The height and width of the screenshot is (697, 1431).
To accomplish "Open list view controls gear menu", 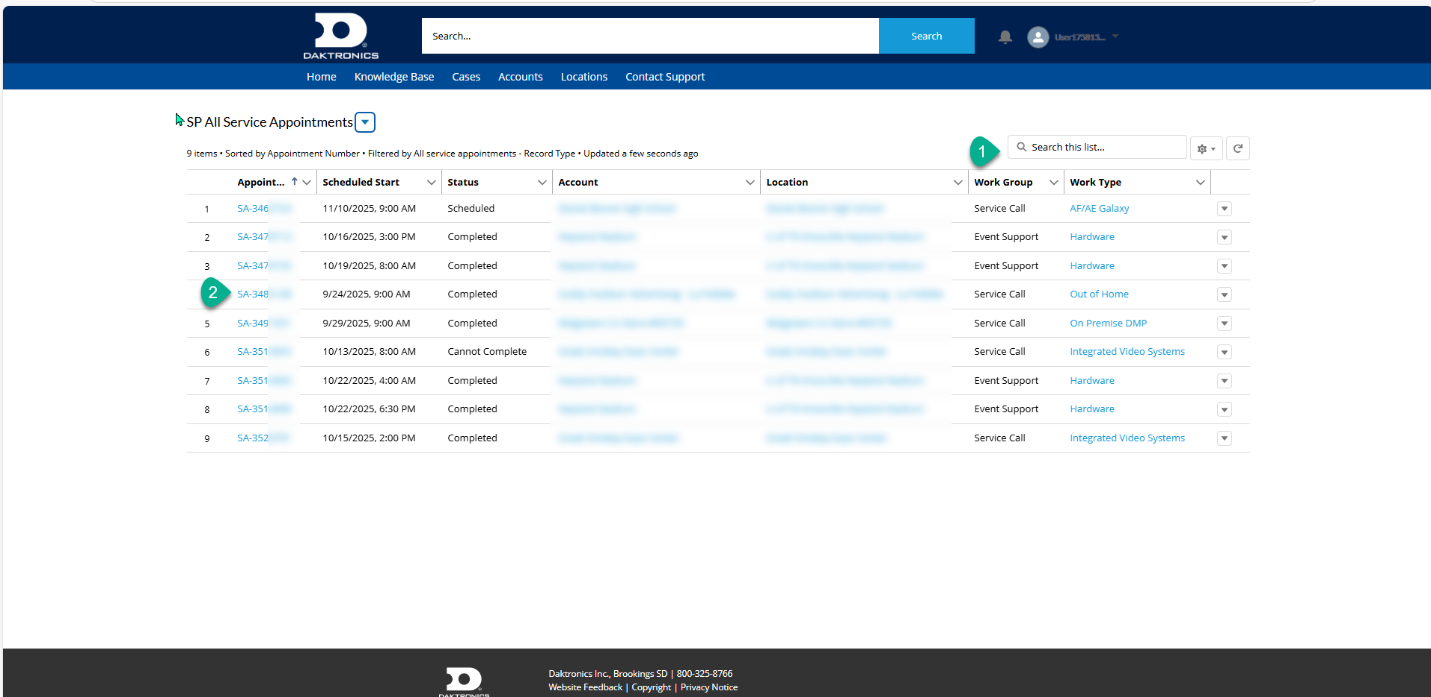I will pos(1205,148).
